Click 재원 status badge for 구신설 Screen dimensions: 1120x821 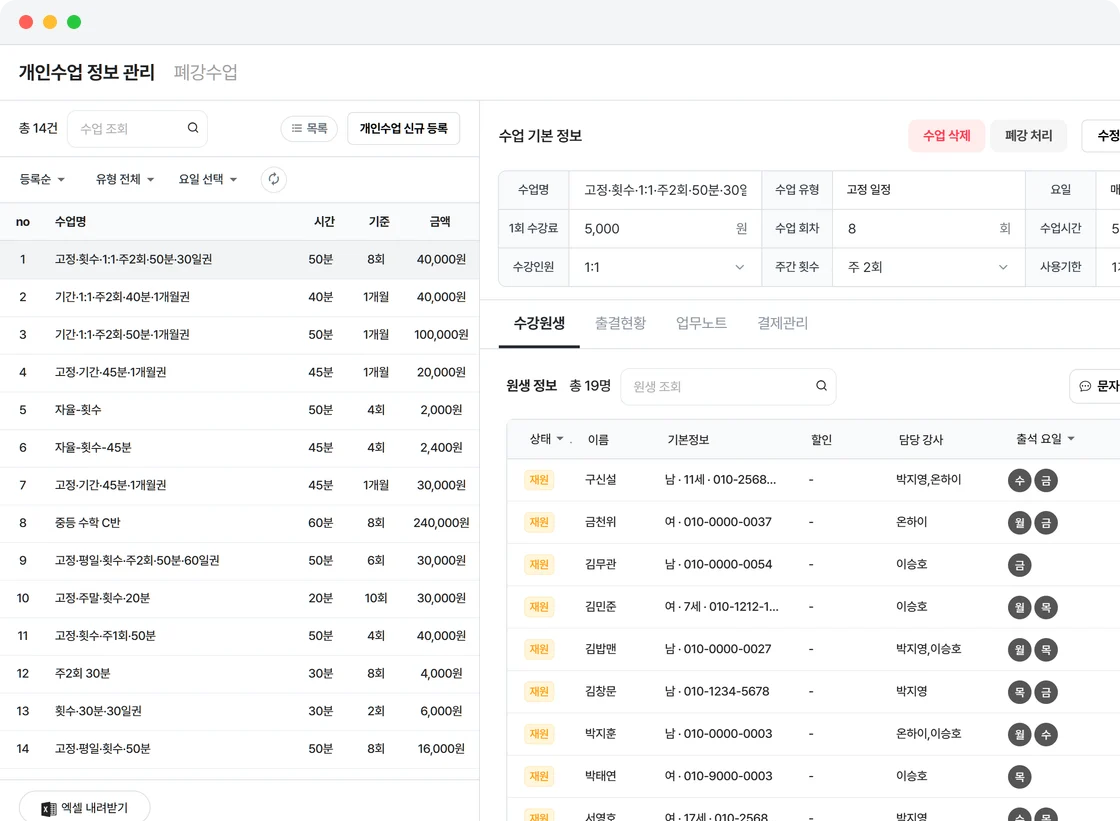coord(539,479)
